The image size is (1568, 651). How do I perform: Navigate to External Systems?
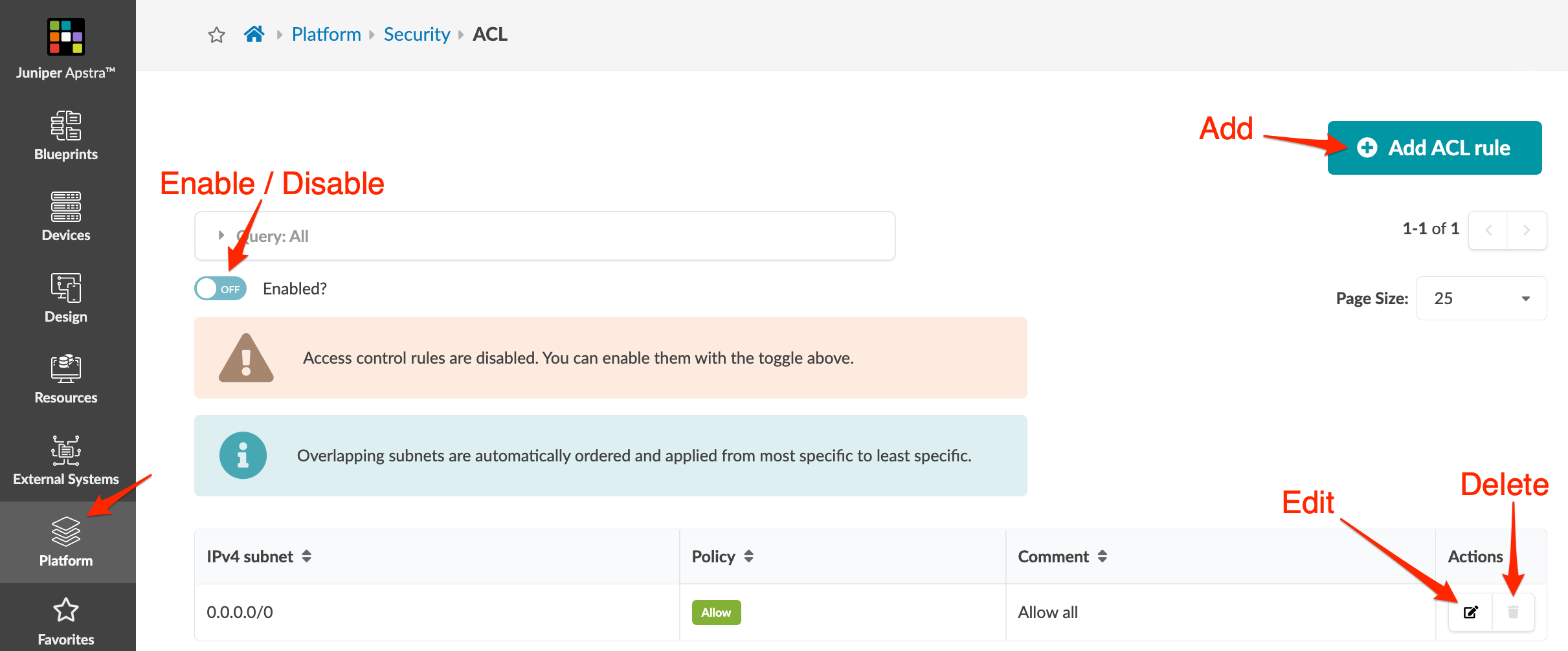tap(66, 461)
